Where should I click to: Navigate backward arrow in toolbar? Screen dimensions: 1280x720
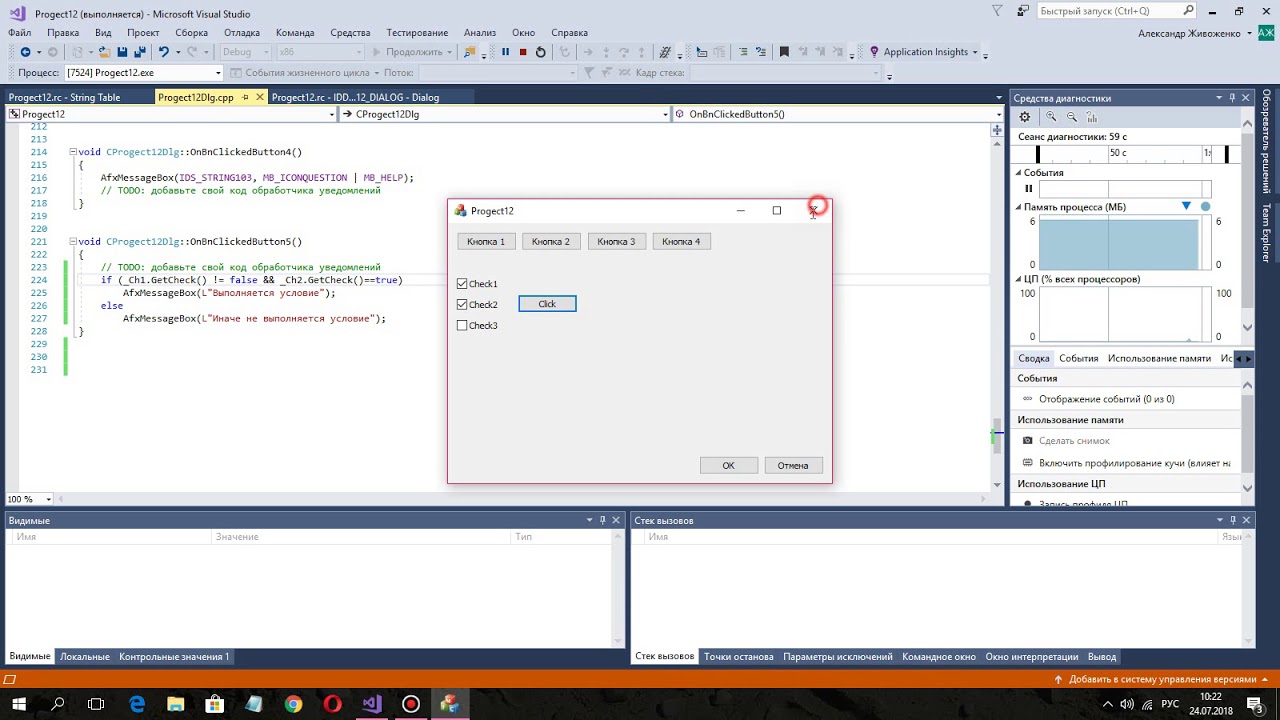pos(25,52)
